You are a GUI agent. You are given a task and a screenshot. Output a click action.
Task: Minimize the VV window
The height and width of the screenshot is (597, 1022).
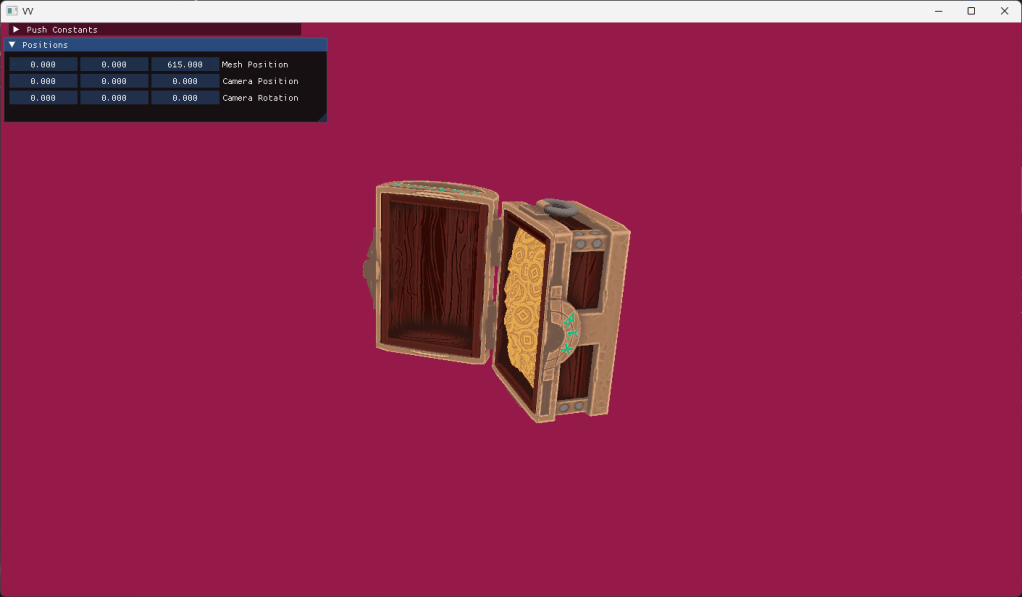pos(938,11)
